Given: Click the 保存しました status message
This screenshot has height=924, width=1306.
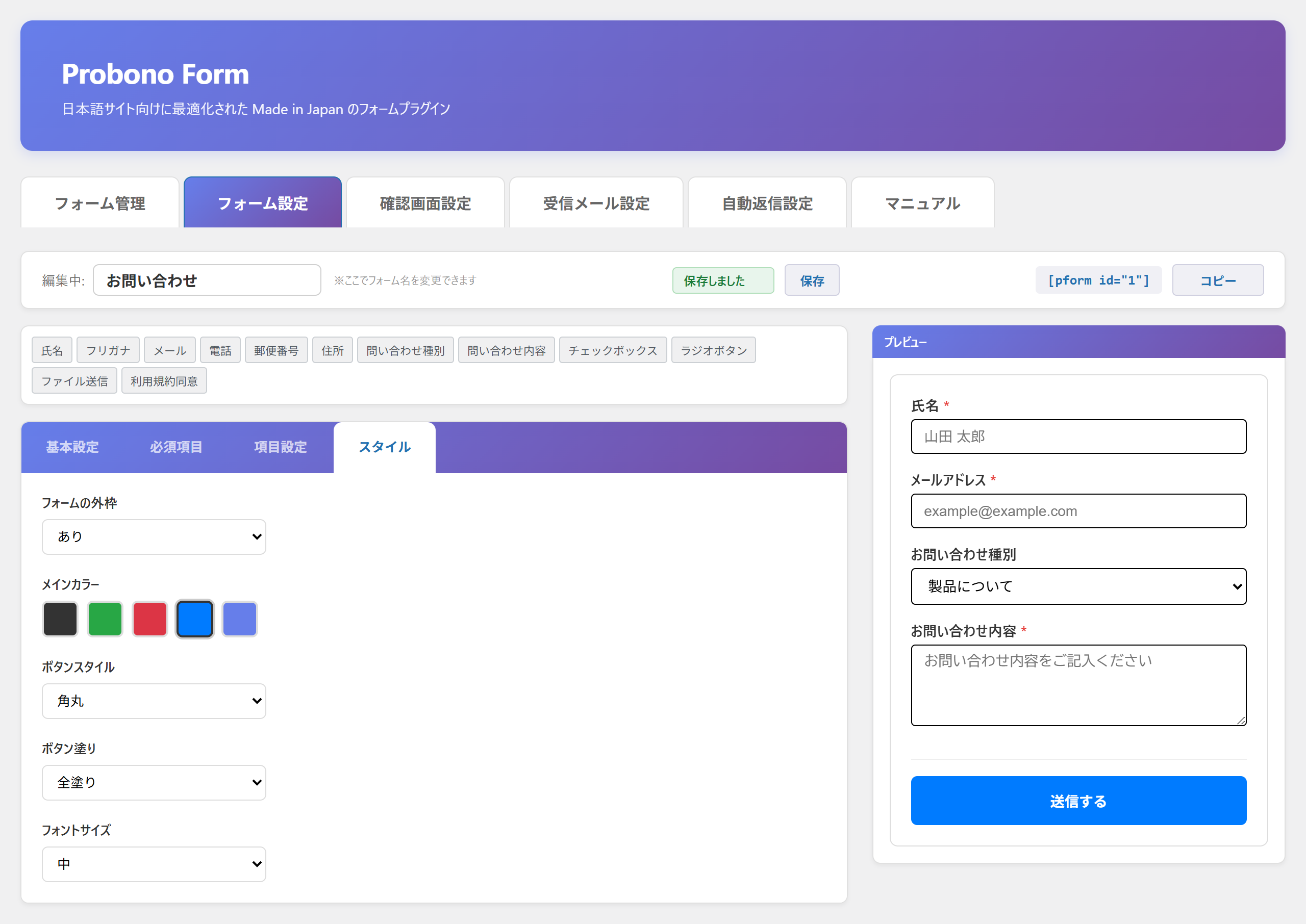Looking at the screenshot, I should click(x=723, y=280).
